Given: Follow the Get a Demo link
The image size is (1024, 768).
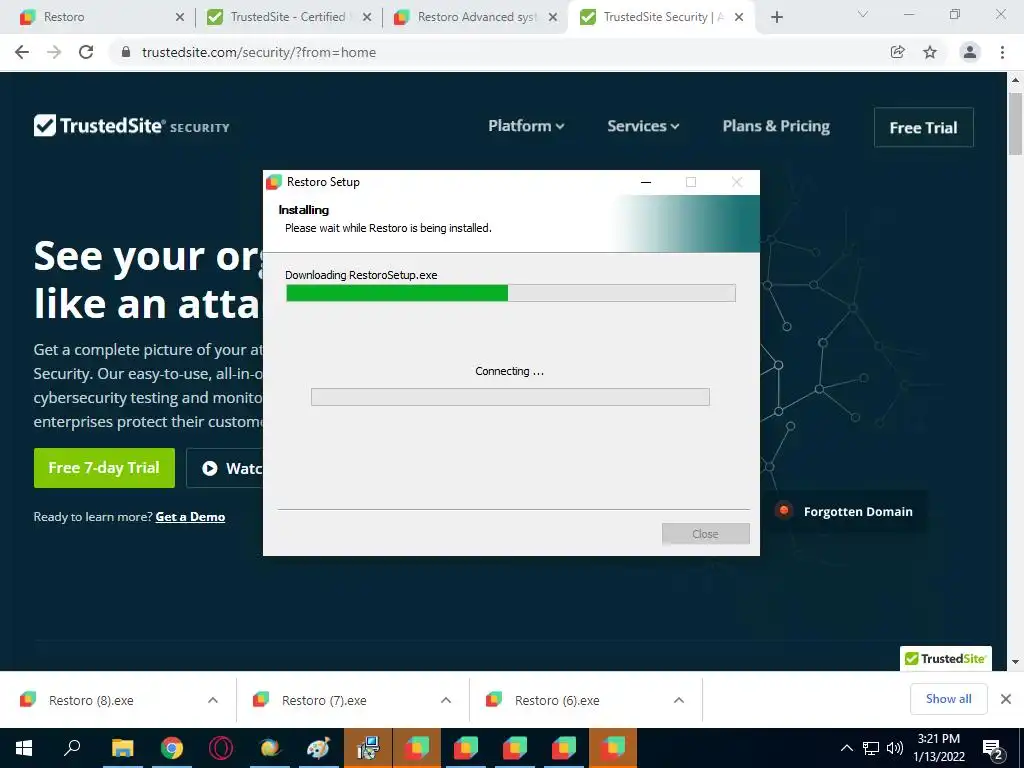Looking at the screenshot, I should (190, 517).
